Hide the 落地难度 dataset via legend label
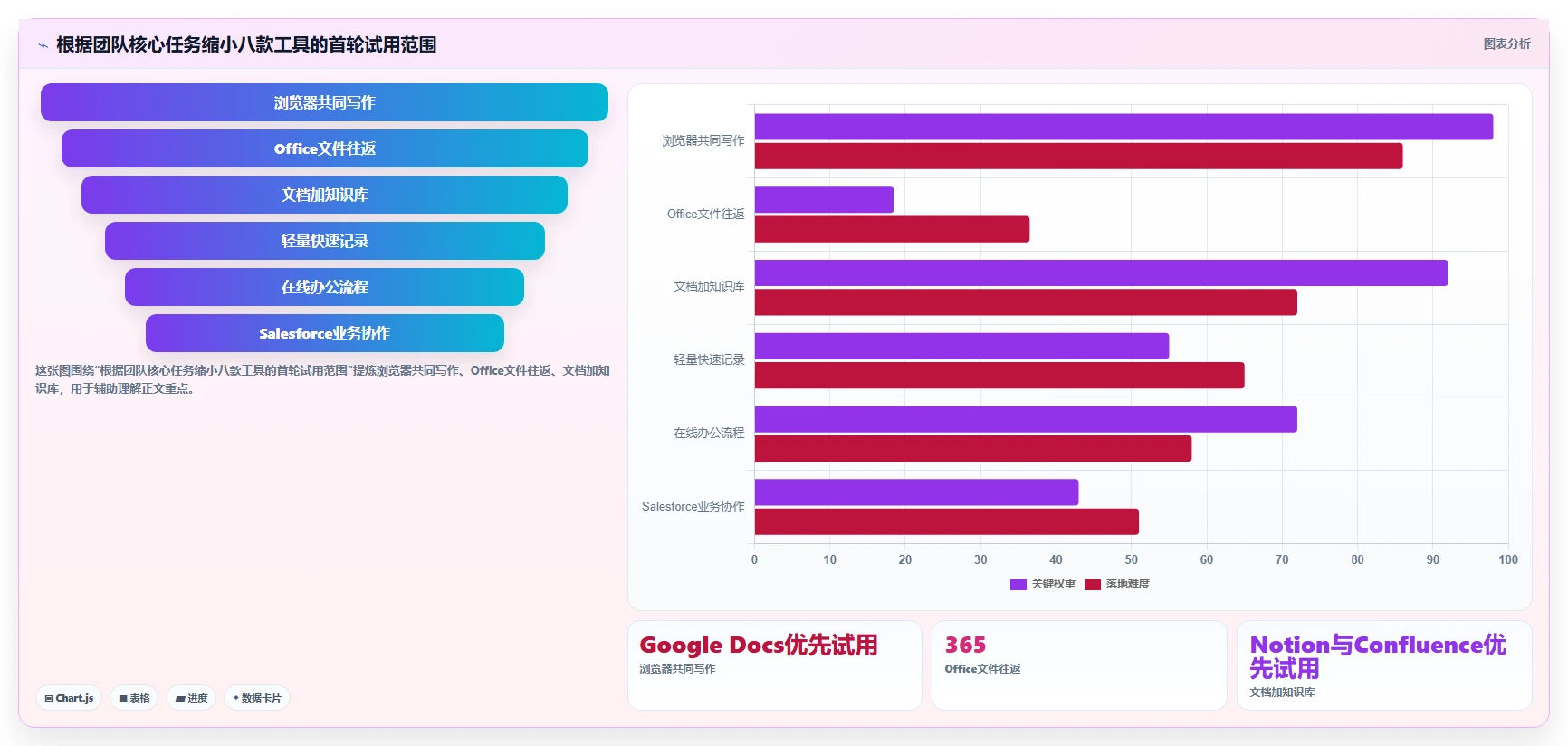This screenshot has width=1568, height=746. pyautogui.click(x=1128, y=584)
